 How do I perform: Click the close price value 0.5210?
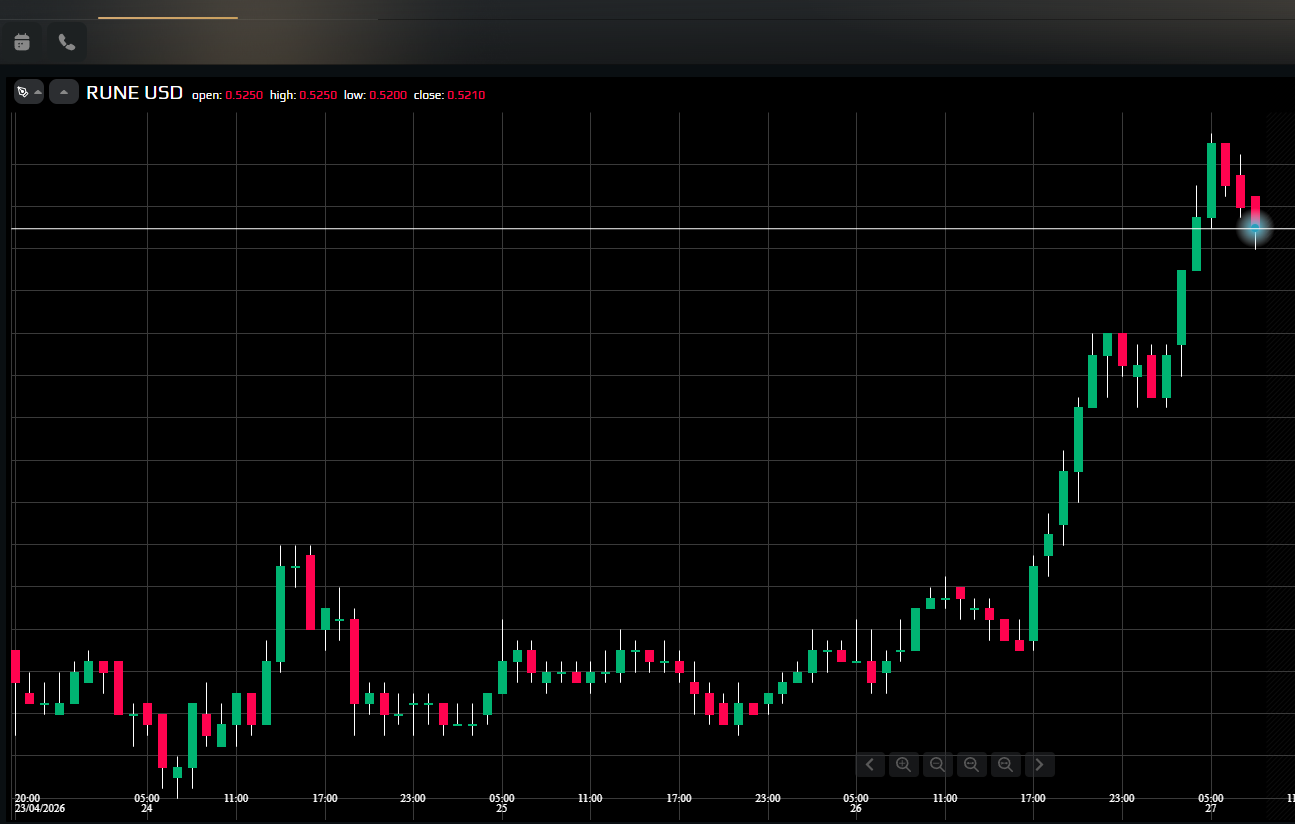pos(466,95)
